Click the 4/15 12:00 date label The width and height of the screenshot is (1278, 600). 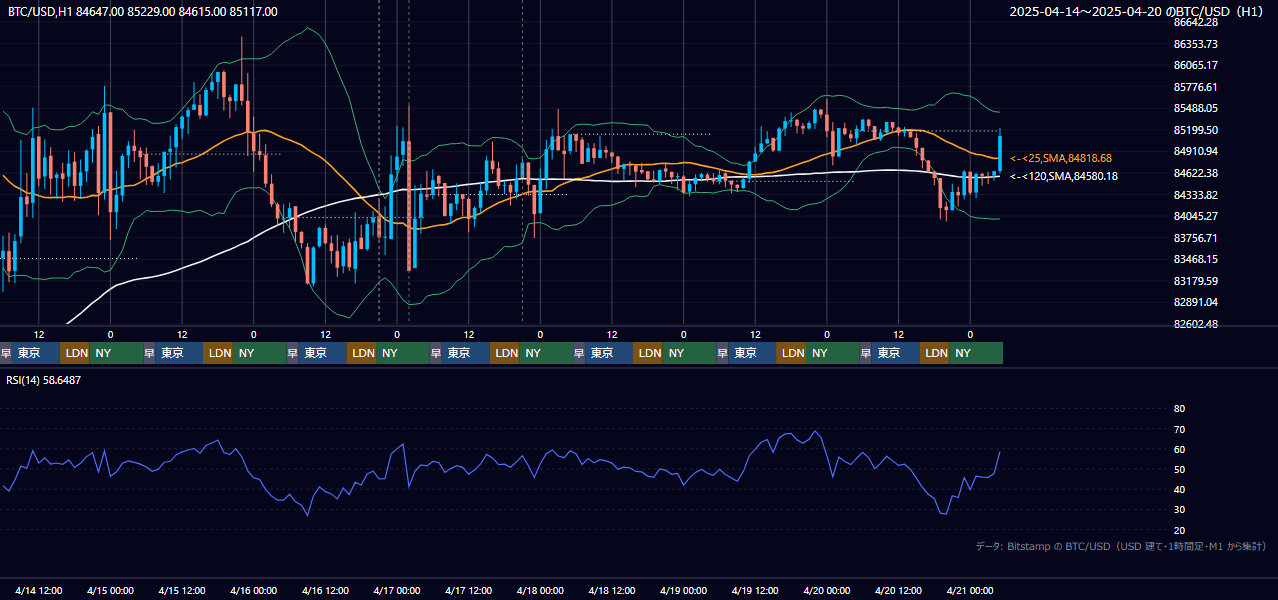coord(182,591)
